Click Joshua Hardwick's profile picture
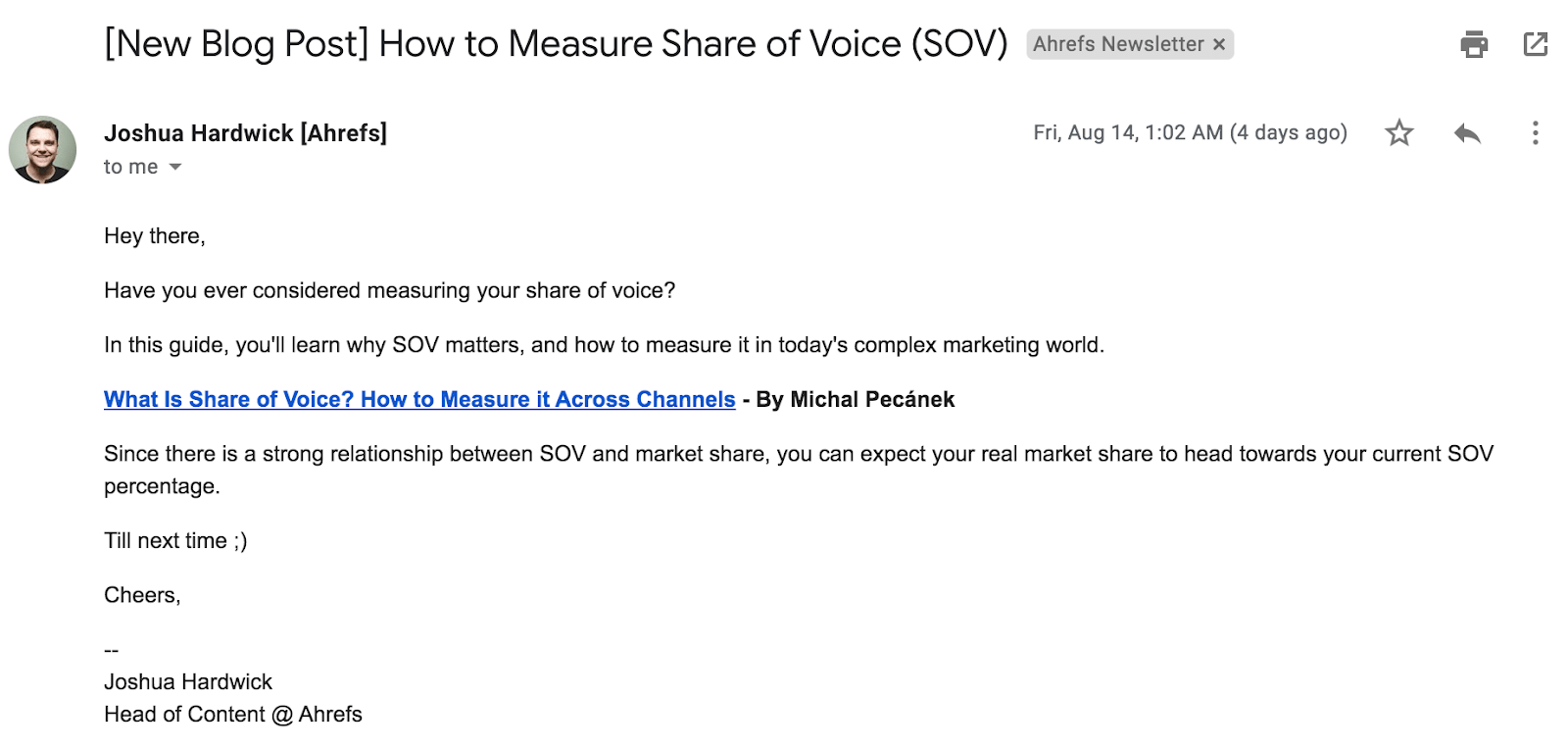This screenshot has height=749, width=1568. 44,147
